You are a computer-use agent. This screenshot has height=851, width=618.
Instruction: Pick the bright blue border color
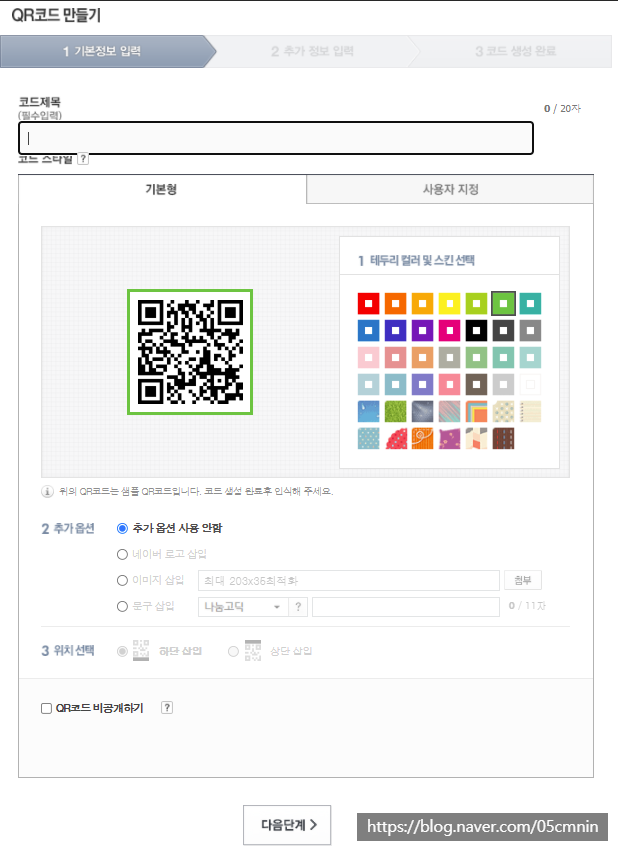coord(368,331)
